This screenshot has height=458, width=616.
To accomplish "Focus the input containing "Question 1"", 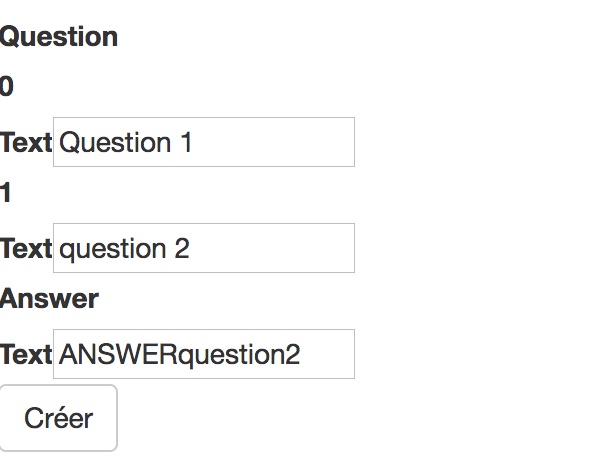I will [204, 142].
